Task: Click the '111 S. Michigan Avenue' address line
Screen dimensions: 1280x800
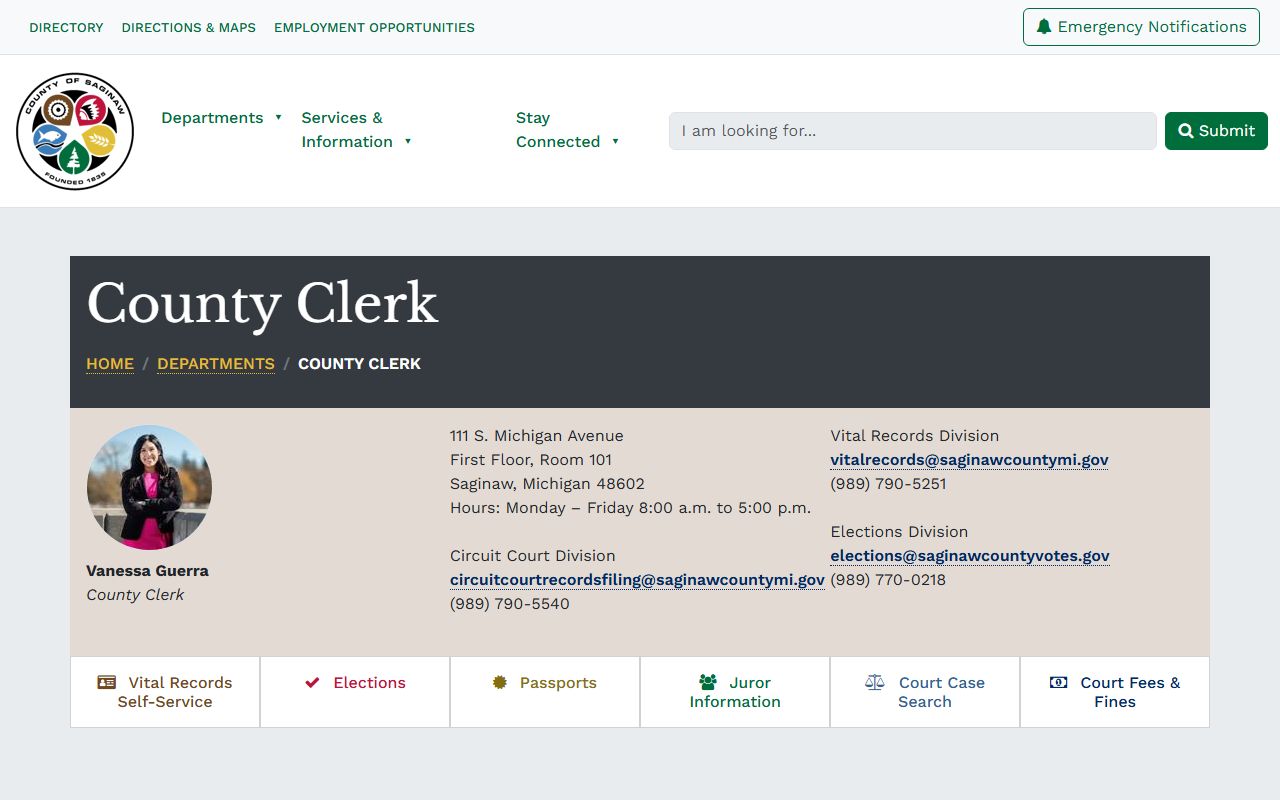Action: click(537, 436)
